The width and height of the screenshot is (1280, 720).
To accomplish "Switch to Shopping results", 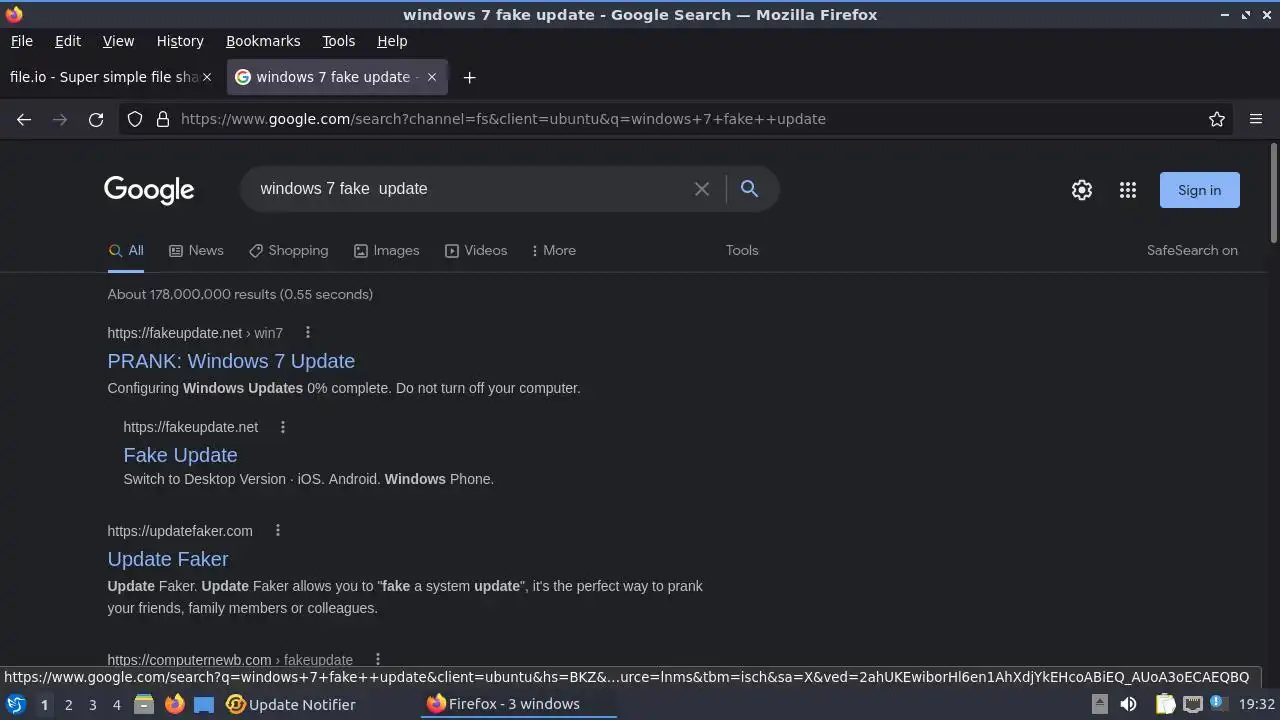I will pyautogui.click(x=288, y=251).
